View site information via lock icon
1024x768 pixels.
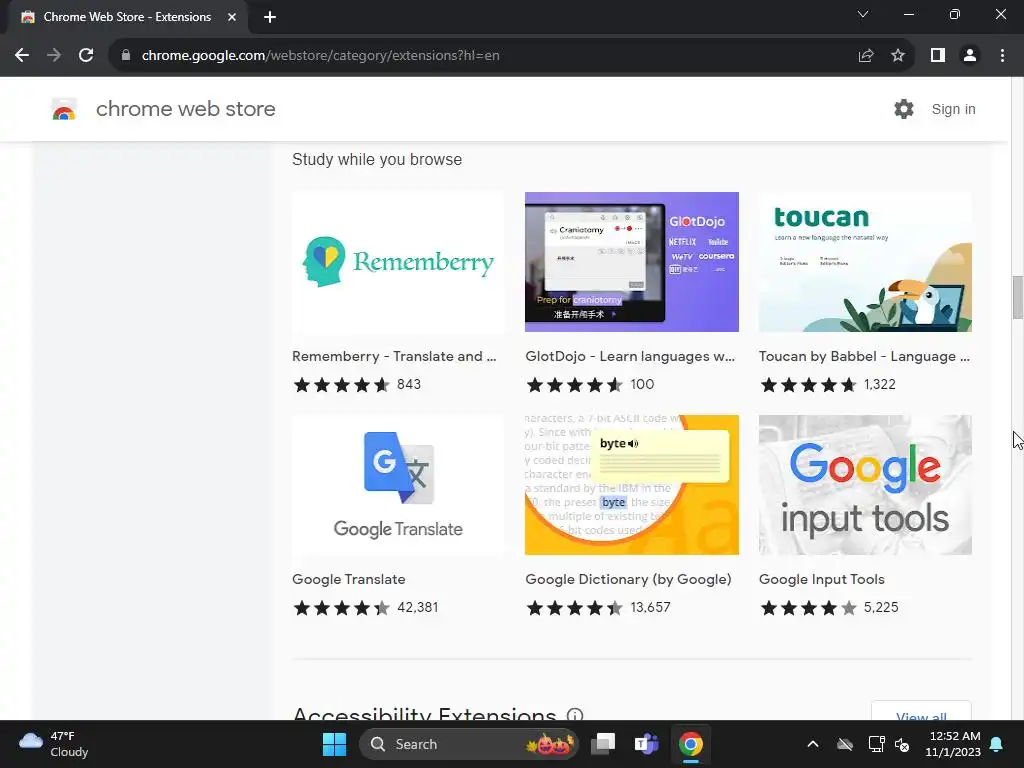coord(126,56)
